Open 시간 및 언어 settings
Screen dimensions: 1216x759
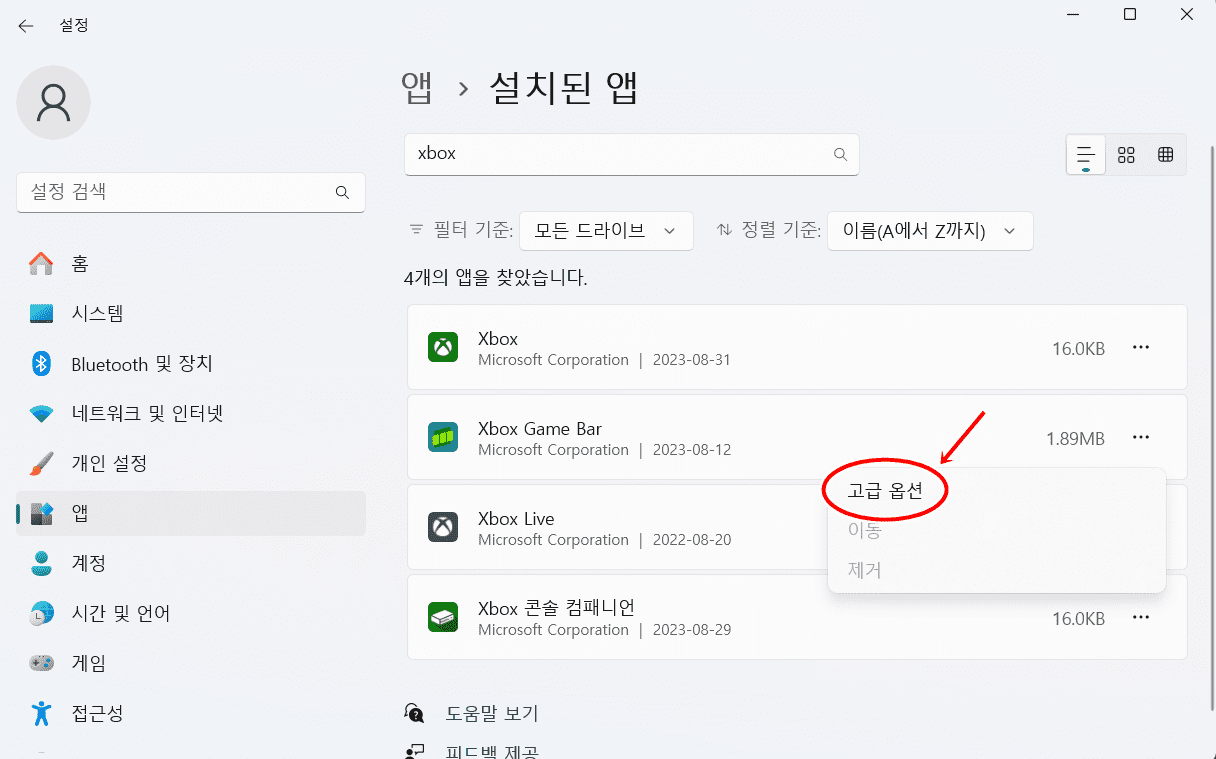191,614
